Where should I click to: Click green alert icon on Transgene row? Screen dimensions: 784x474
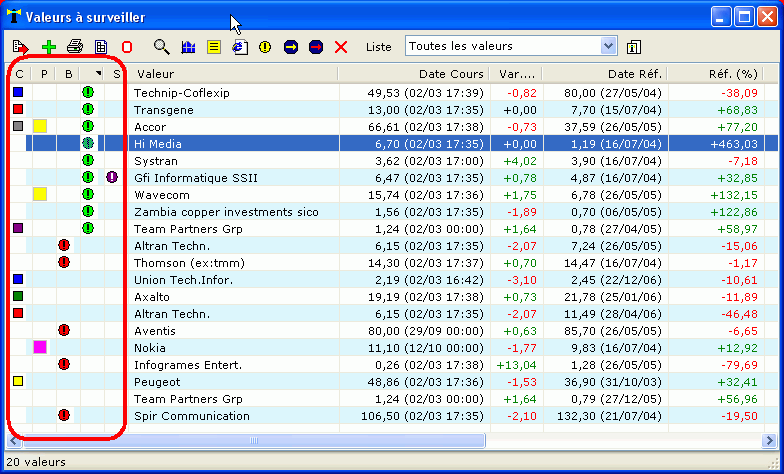pos(88,109)
